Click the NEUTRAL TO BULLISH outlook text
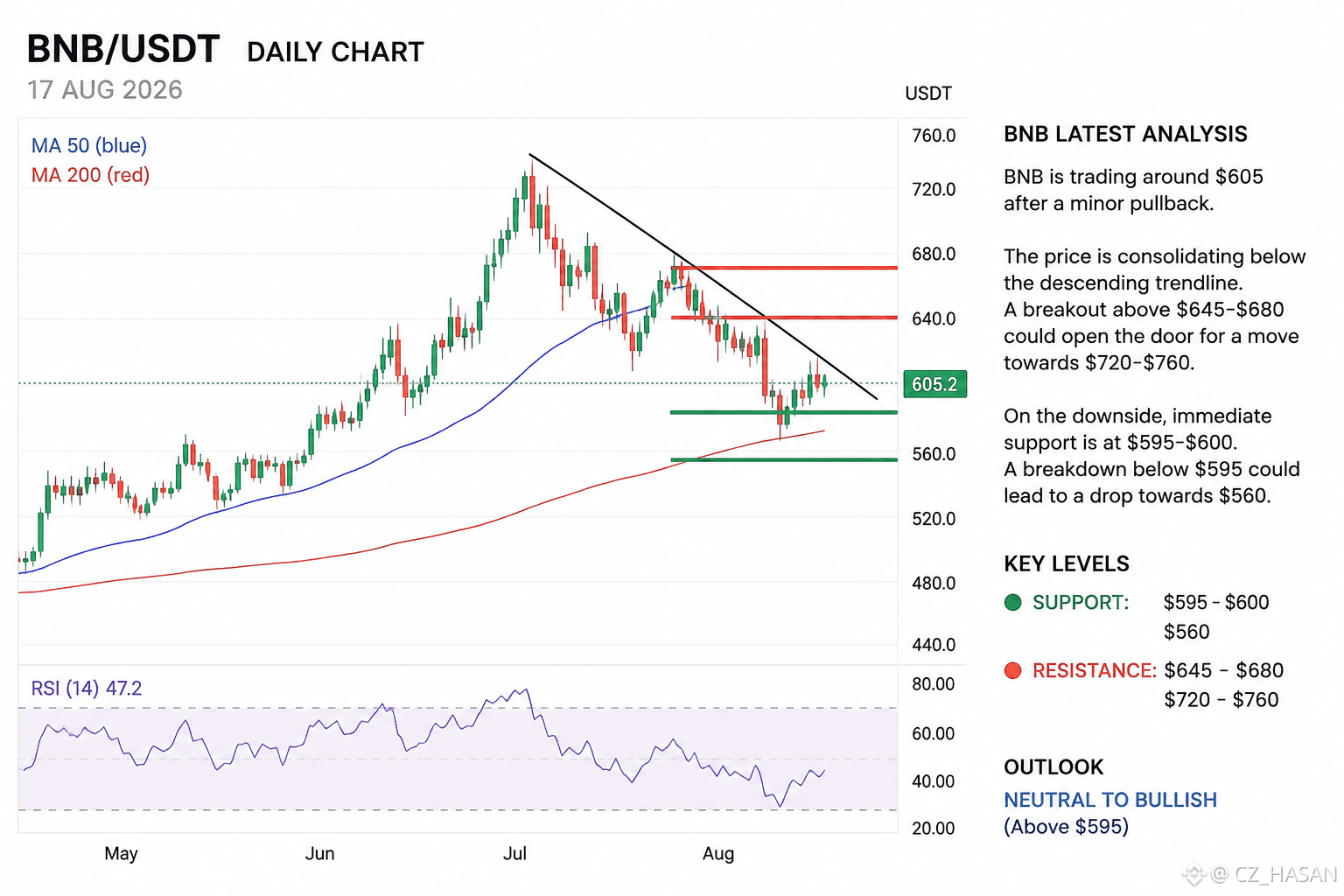The height and width of the screenshot is (896, 1344). [x=1110, y=800]
